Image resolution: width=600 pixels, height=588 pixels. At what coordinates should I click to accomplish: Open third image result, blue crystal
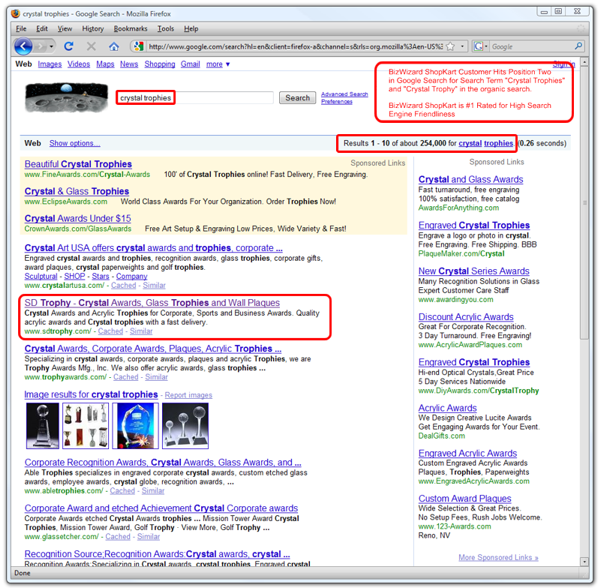(135, 425)
